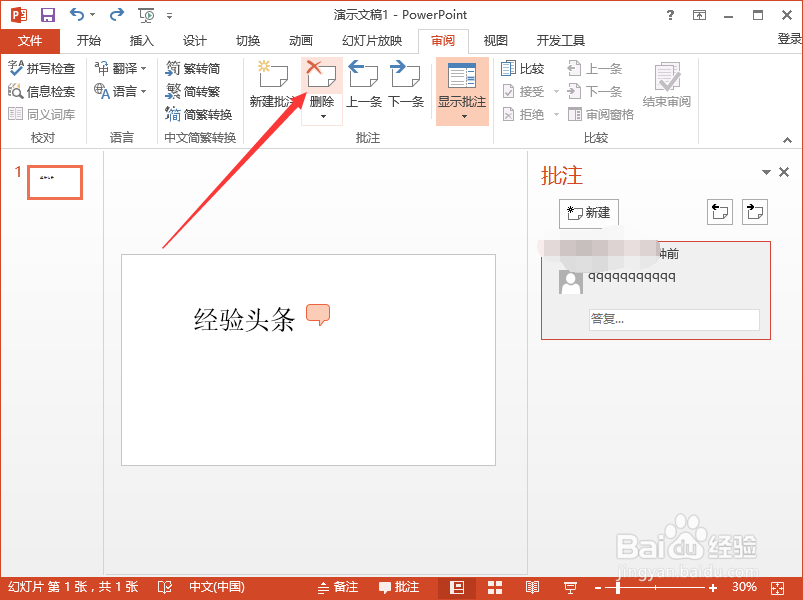This screenshot has width=803, height=600.
Task: Collapse the comments pane with its chevron
Action: tap(765, 172)
